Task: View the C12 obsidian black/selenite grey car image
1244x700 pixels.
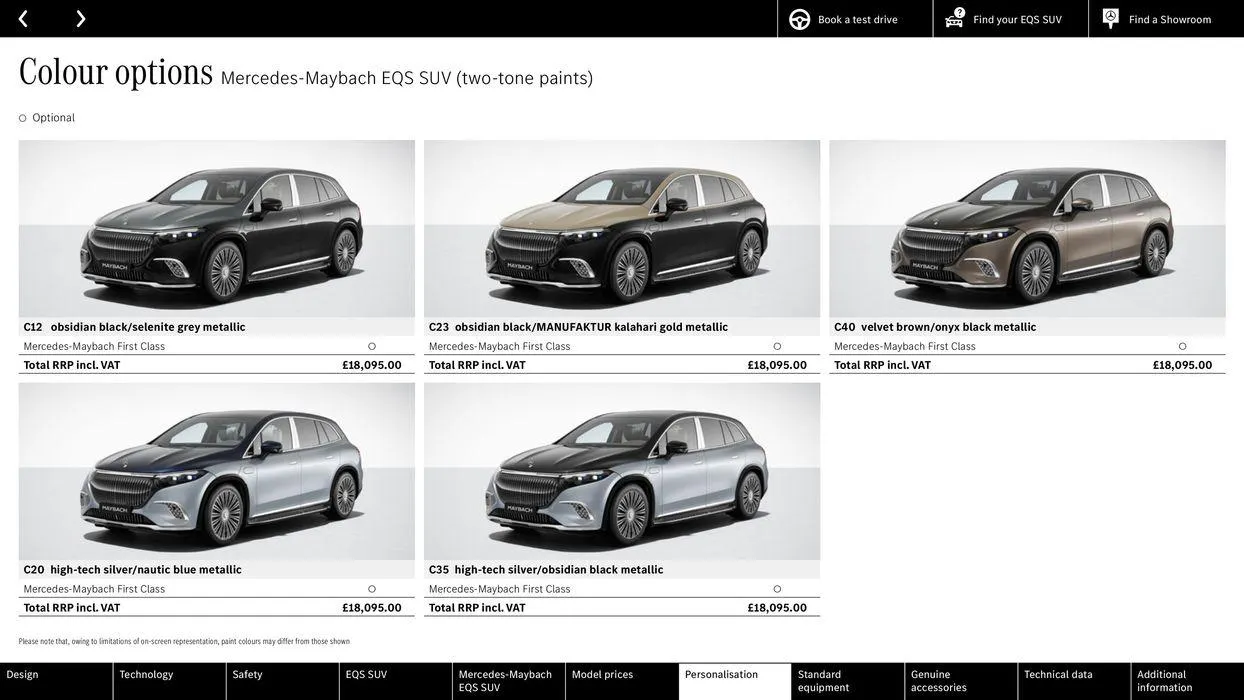Action: click(217, 229)
